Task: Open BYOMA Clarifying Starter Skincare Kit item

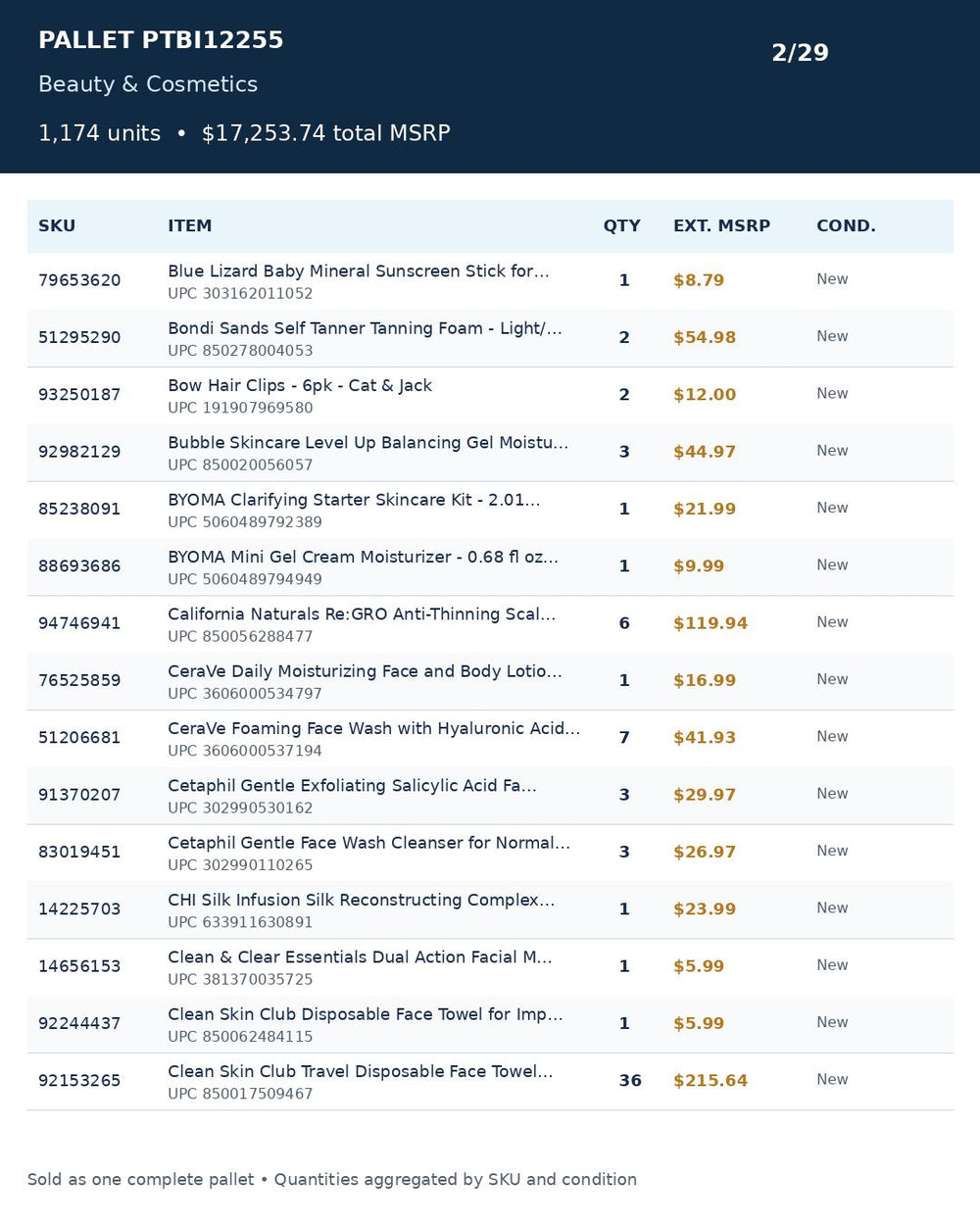Action: point(354,500)
